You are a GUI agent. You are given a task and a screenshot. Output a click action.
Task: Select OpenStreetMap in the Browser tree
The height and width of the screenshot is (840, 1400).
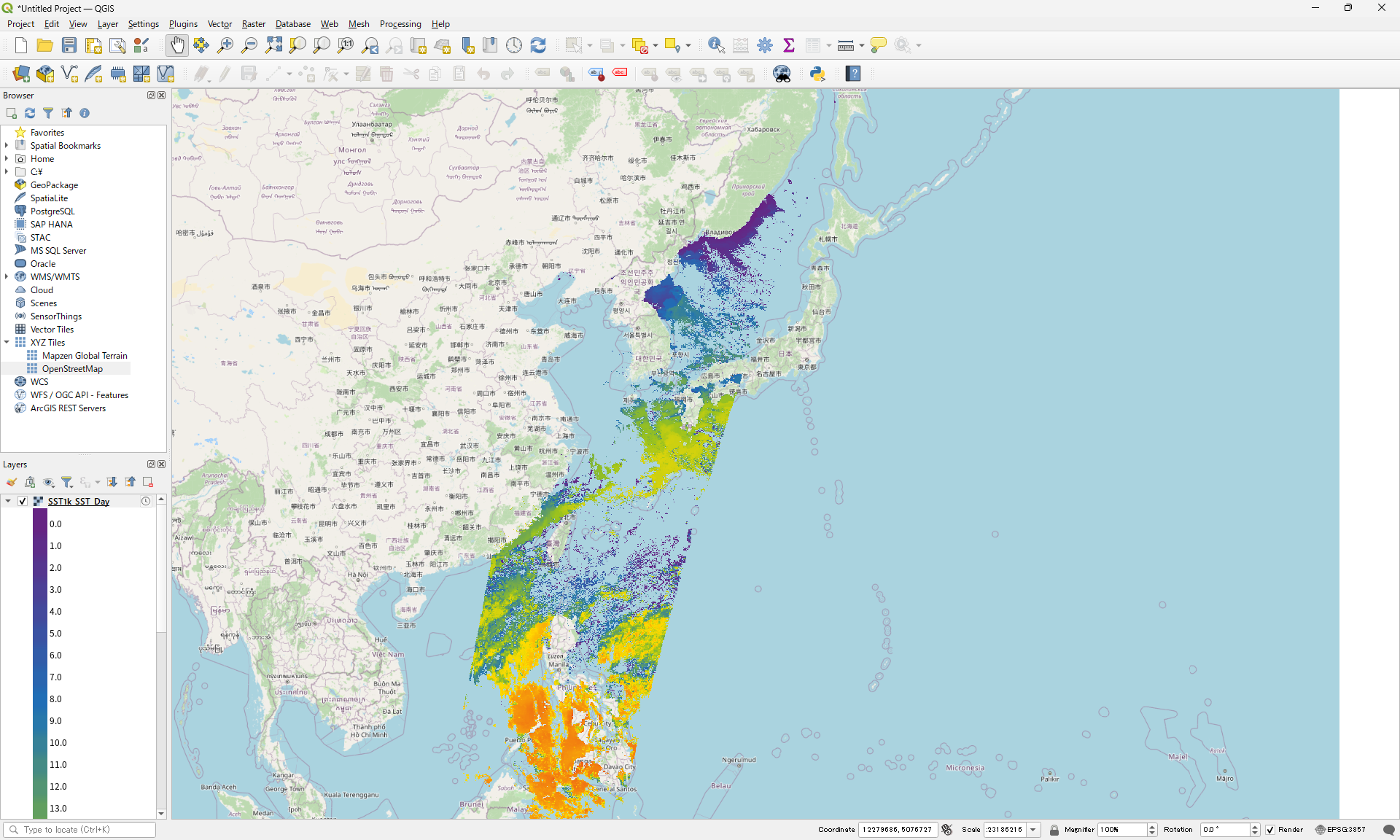pyautogui.click(x=72, y=369)
